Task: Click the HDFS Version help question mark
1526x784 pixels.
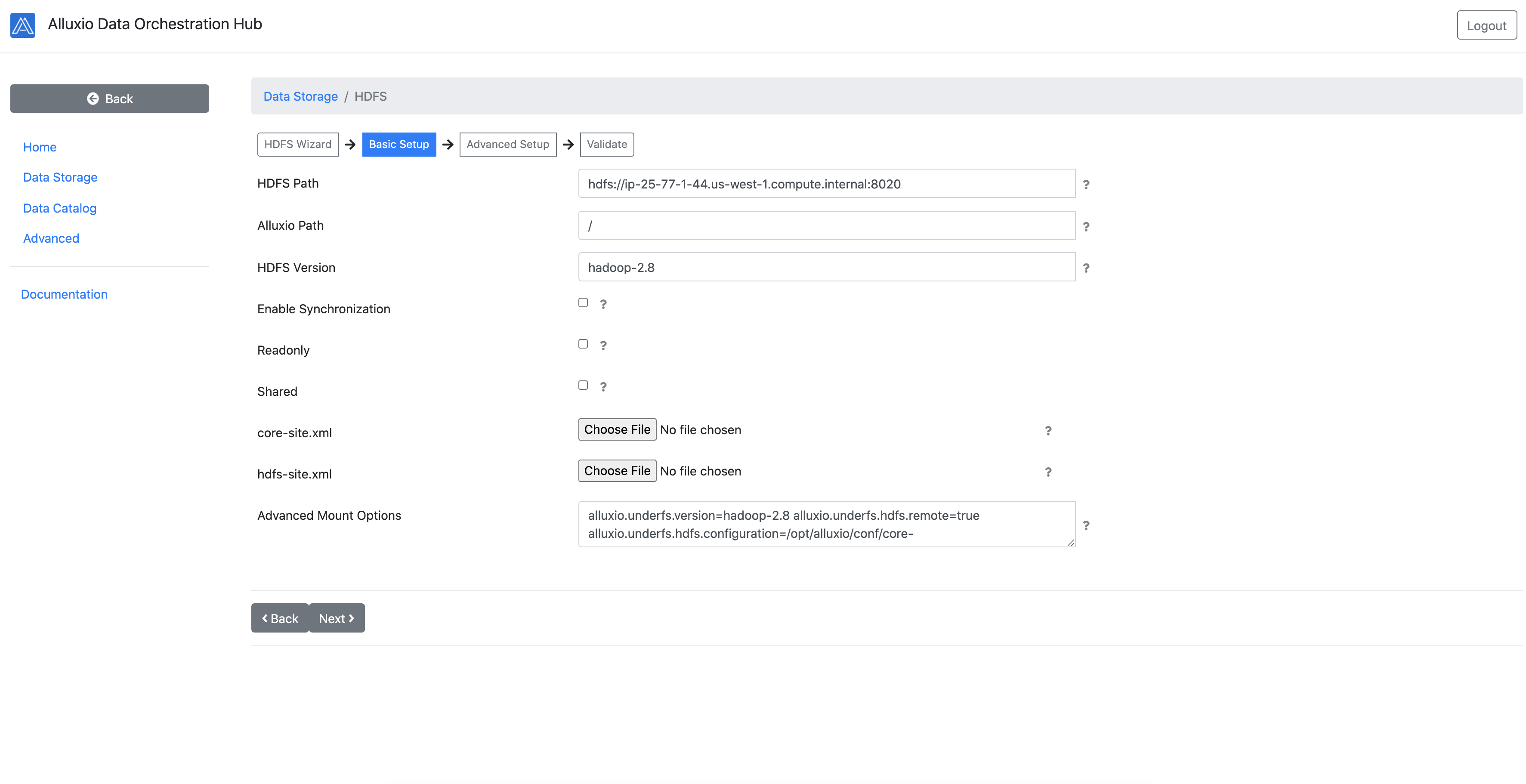Action: (x=1086, y=268)
